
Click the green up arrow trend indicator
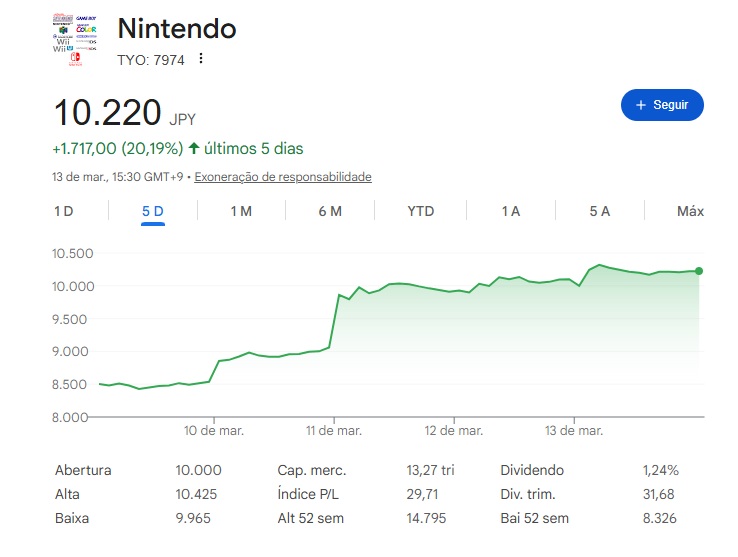pyautogui.click(x=193, y=149)
